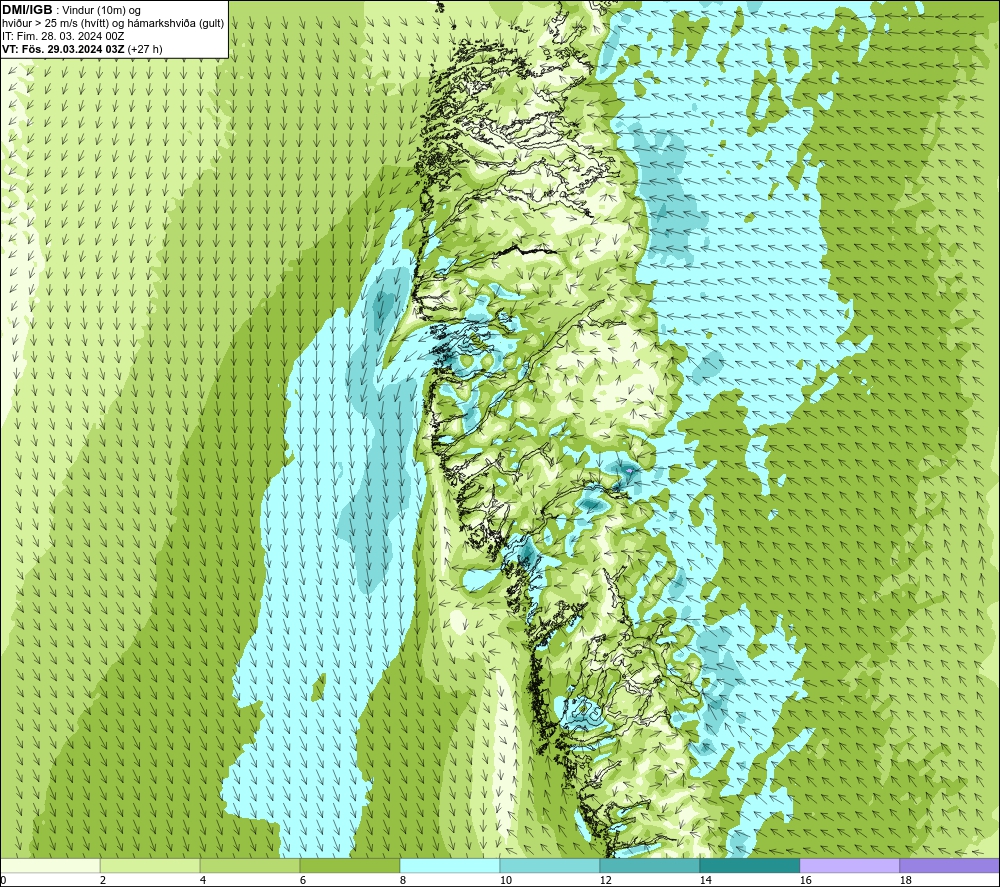This screenshot has width=1000, height=887.
Task: Click the medium green 4–6 m/s legend swatch
Action: [x=250, y=866]
